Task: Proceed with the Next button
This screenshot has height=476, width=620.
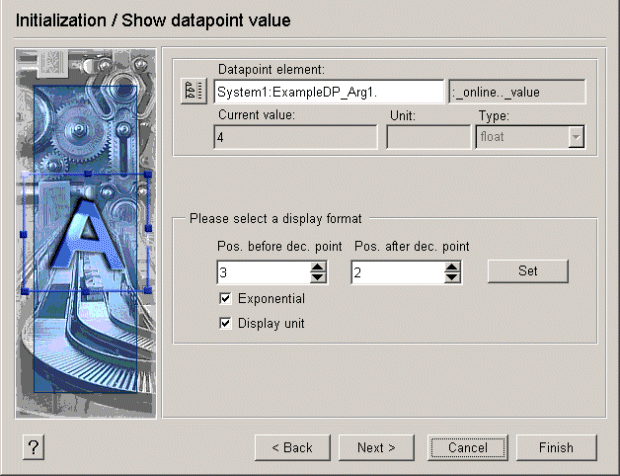Action: pyautogui.click(x=377, y=447)
